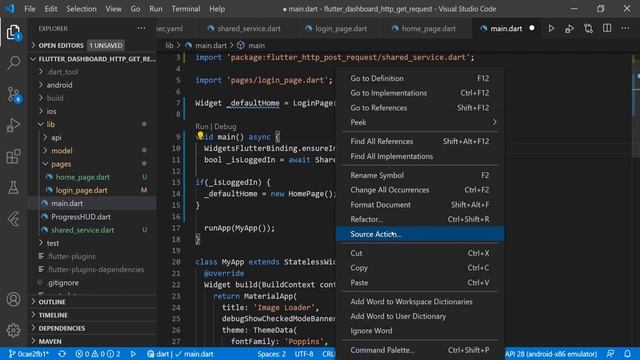
Task: Click the feedback icon in status bar
Action: [611, 354]
